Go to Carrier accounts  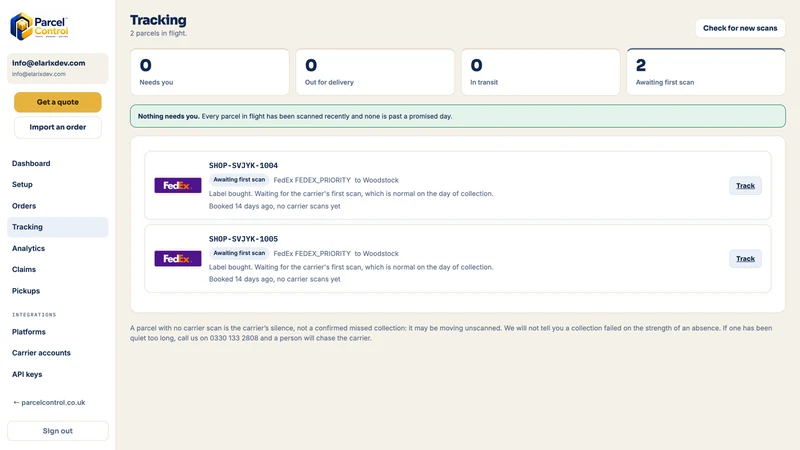point(58,353)
